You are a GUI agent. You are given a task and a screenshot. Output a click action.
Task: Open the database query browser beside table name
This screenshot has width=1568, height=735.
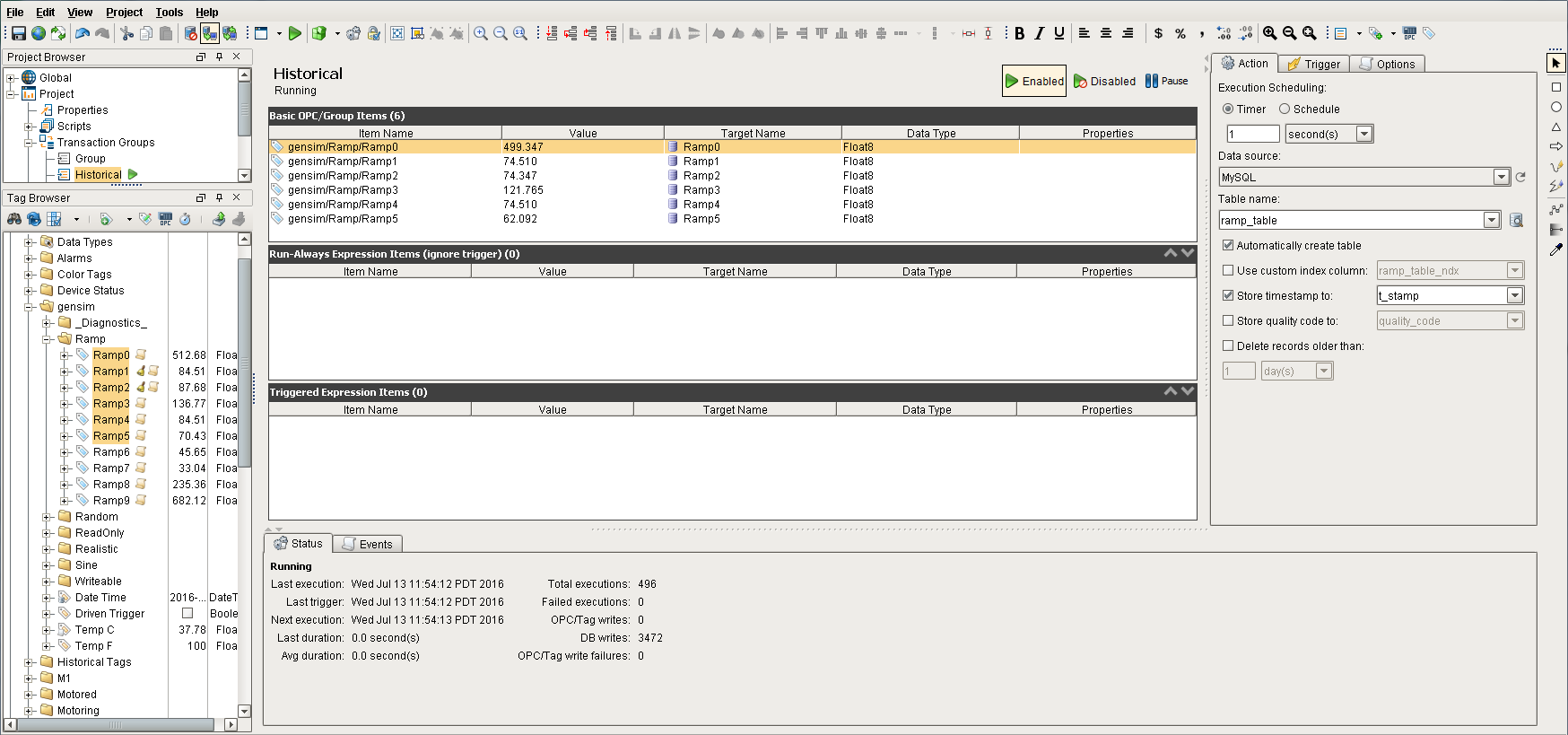1516,221
